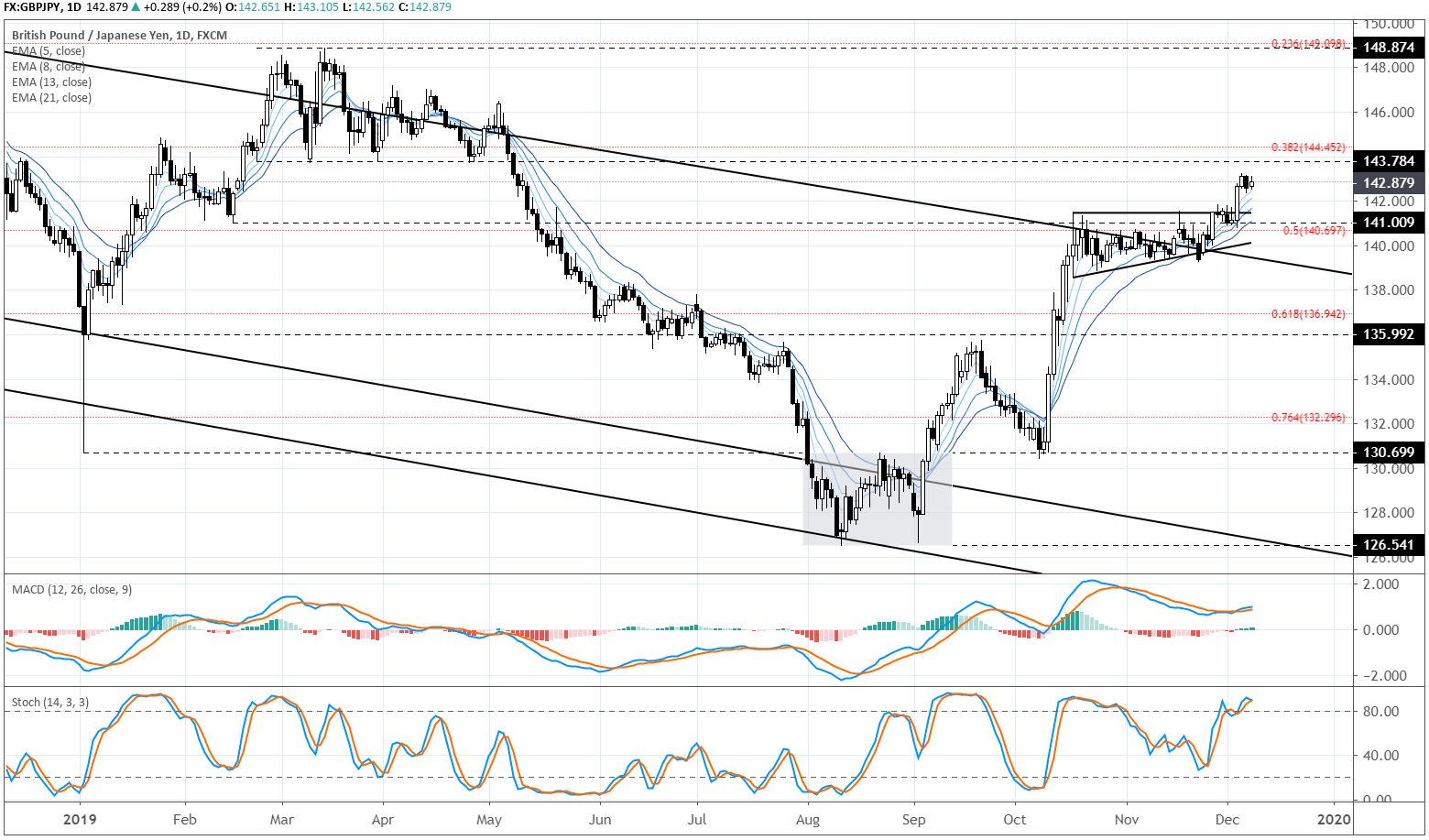Click the EMA (13, close) legend
Viewport: 1429px width, 840px height.
pyautogui.click(x=51, y=82)
